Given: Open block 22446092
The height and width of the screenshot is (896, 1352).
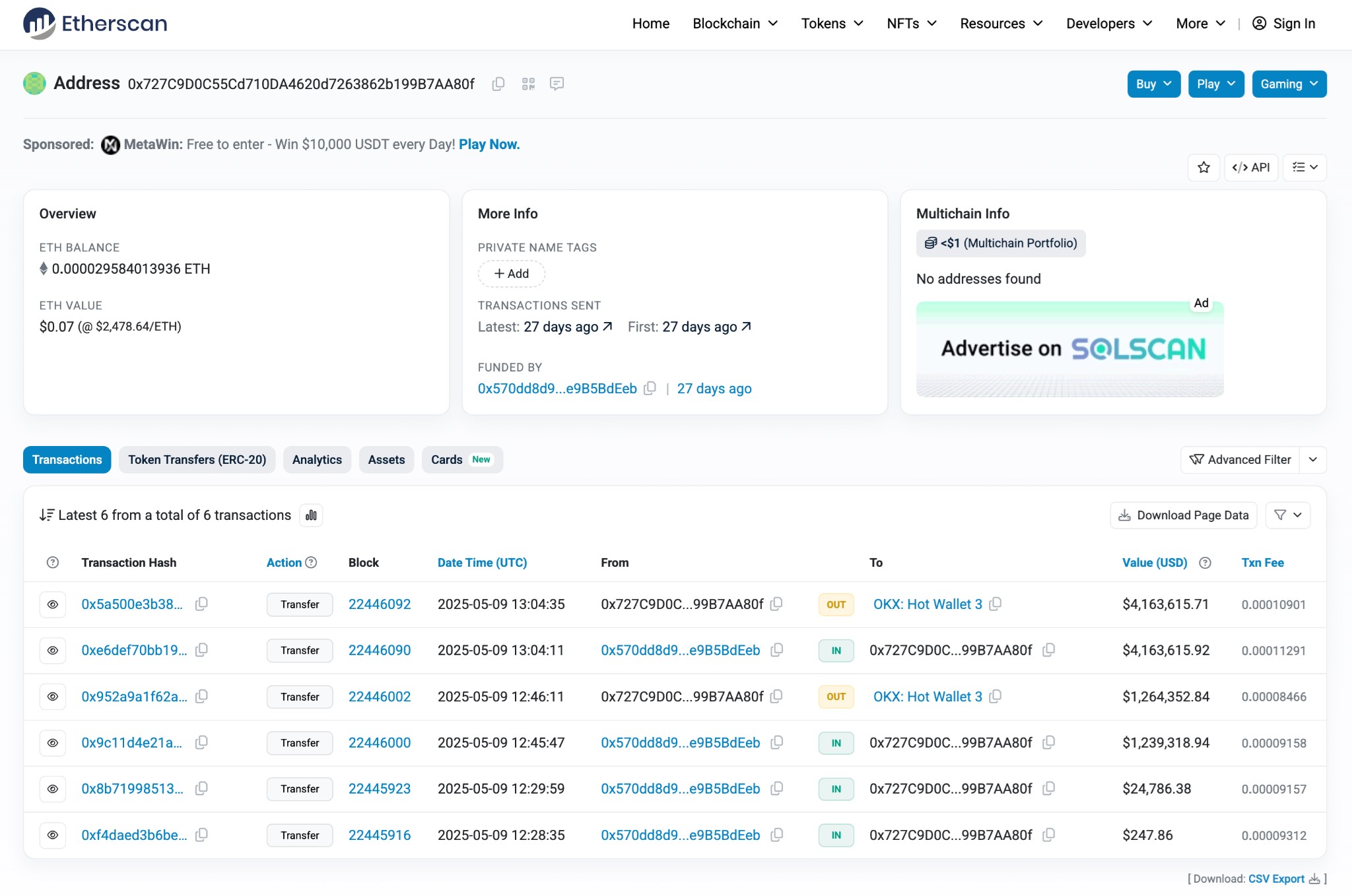Looking at the screenshot, I should click(380, 604).
